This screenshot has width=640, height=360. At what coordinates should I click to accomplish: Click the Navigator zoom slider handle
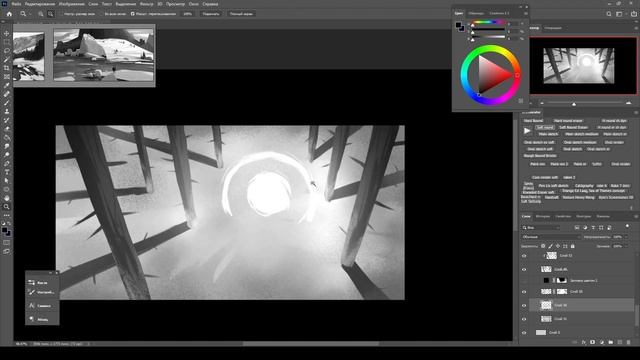[574, 104]
